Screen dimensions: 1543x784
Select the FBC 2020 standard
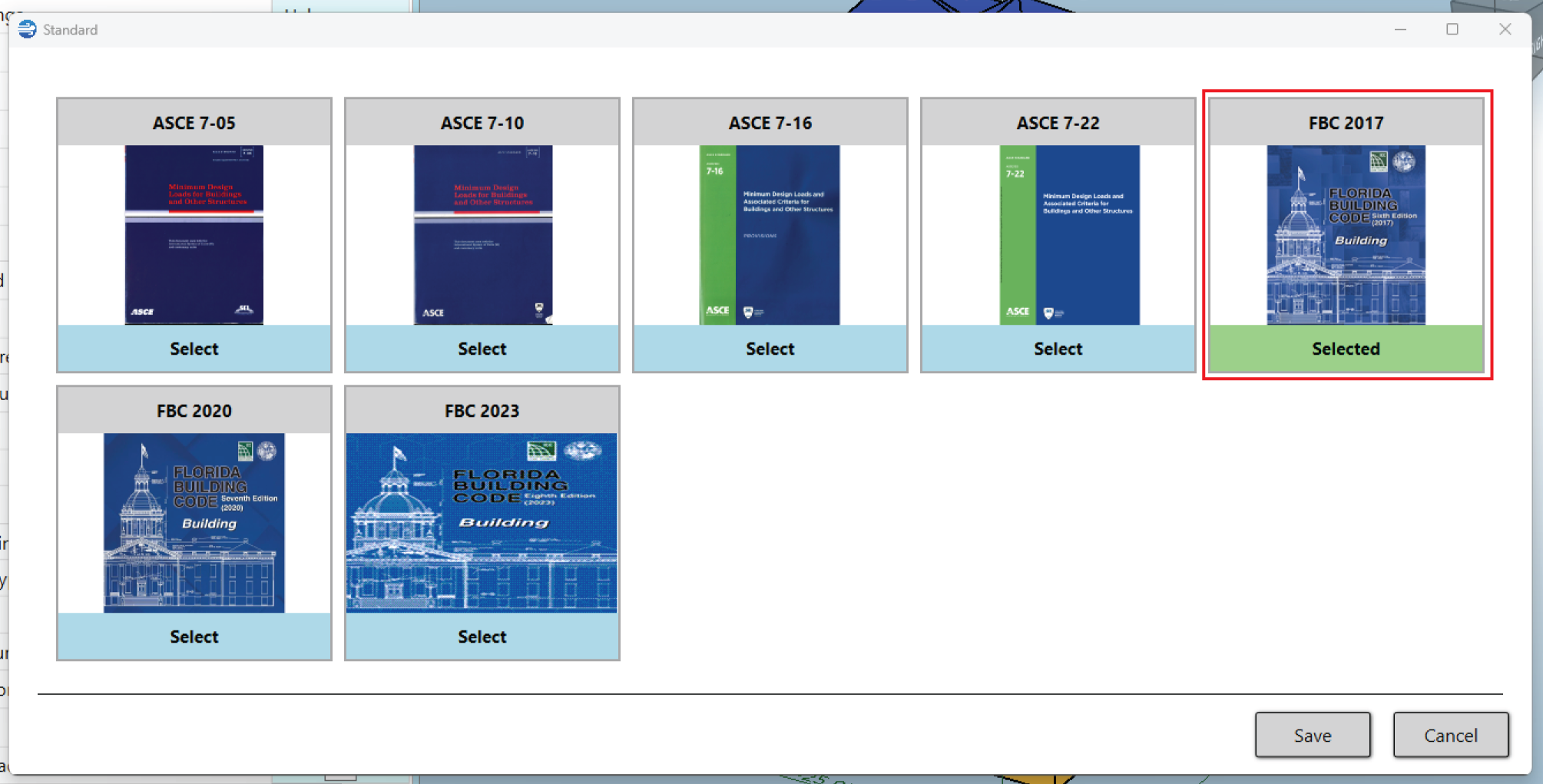[x=194, y=637]
